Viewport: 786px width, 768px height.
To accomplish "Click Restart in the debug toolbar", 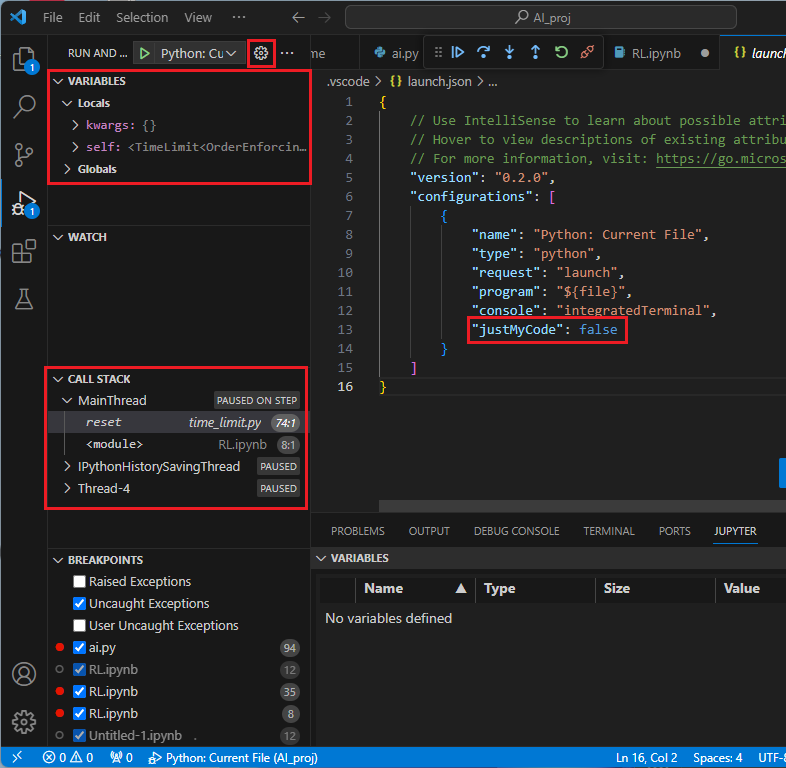I will point(561,52).
